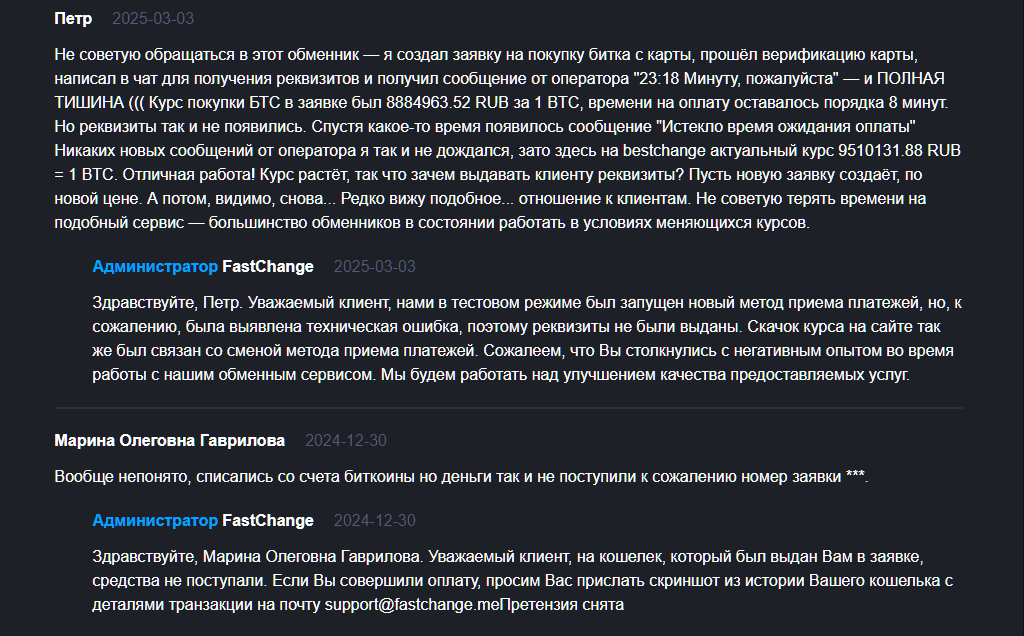Click the Претензия снята status text
Image resolution: width=1024 pixels, height=636 pixels.
click(x=562, y=605)
